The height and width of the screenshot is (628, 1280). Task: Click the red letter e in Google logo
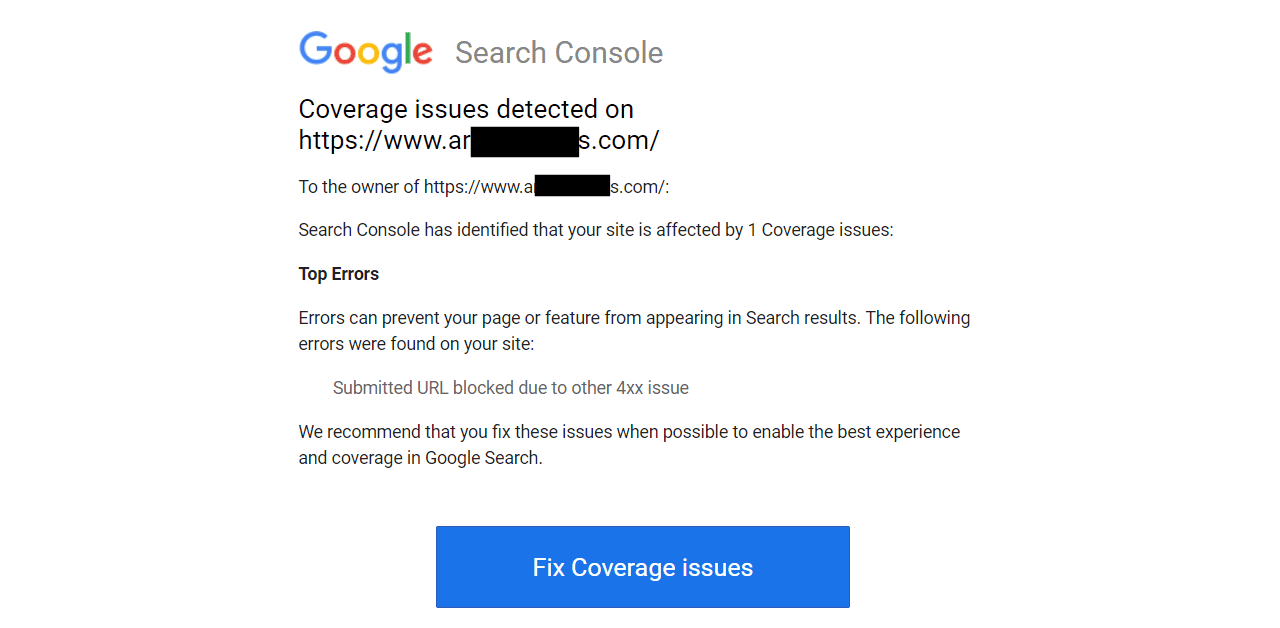coord(422,54)
